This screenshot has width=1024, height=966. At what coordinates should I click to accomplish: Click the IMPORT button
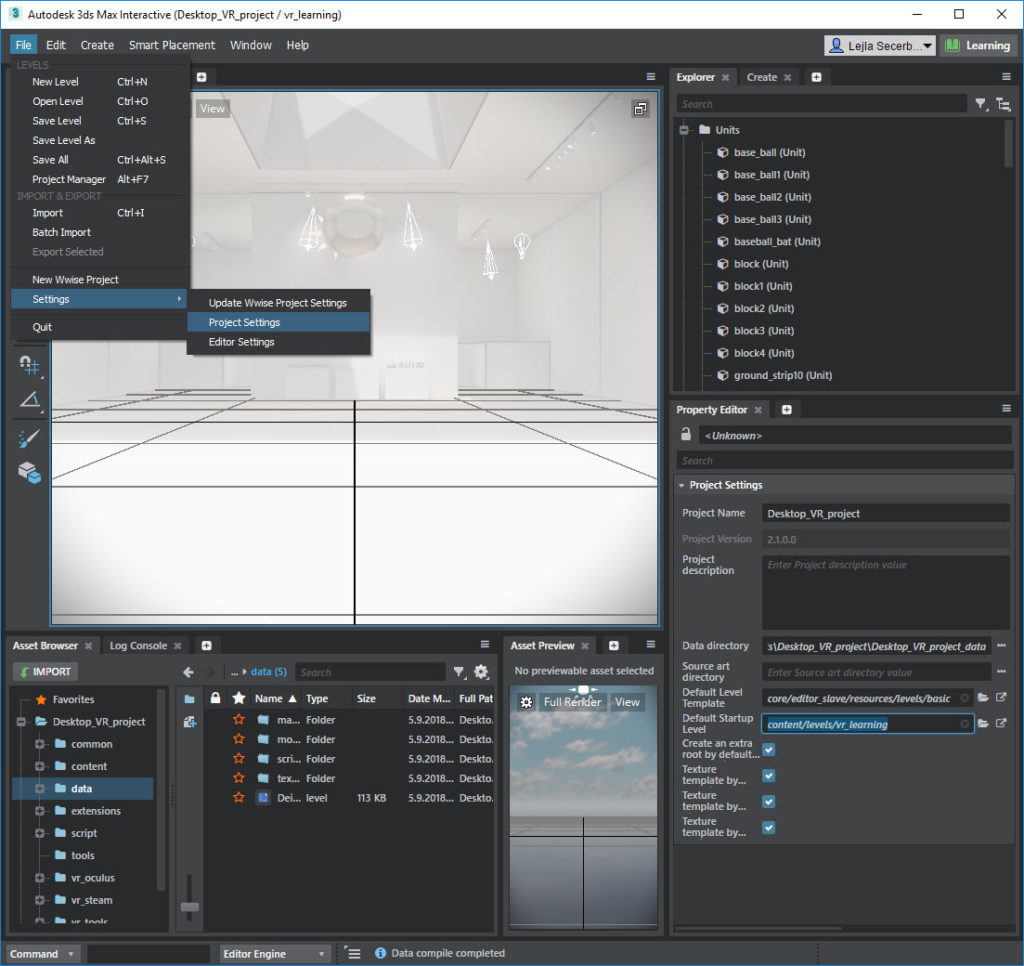coord(45,672)
